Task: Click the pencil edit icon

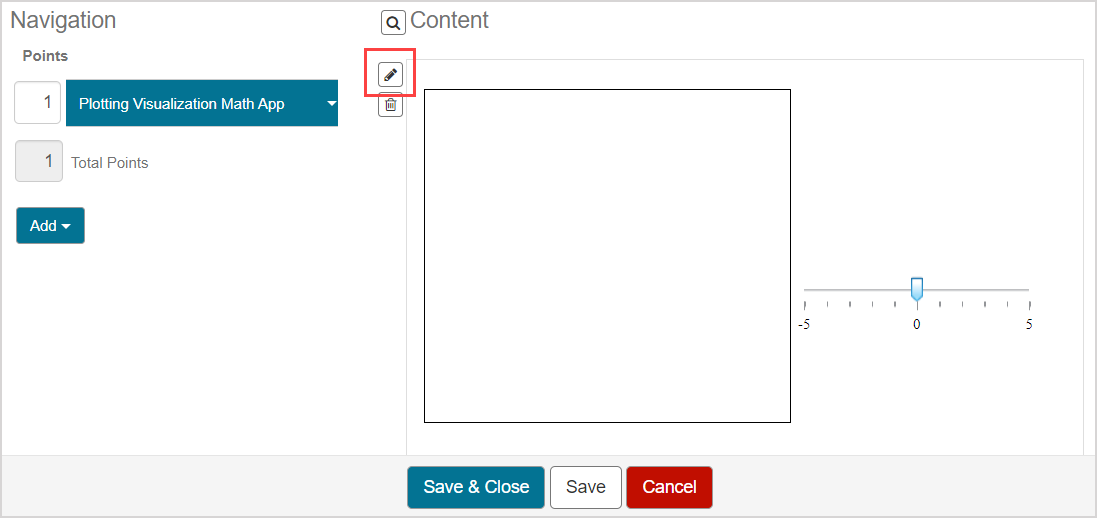Action: 390,74
